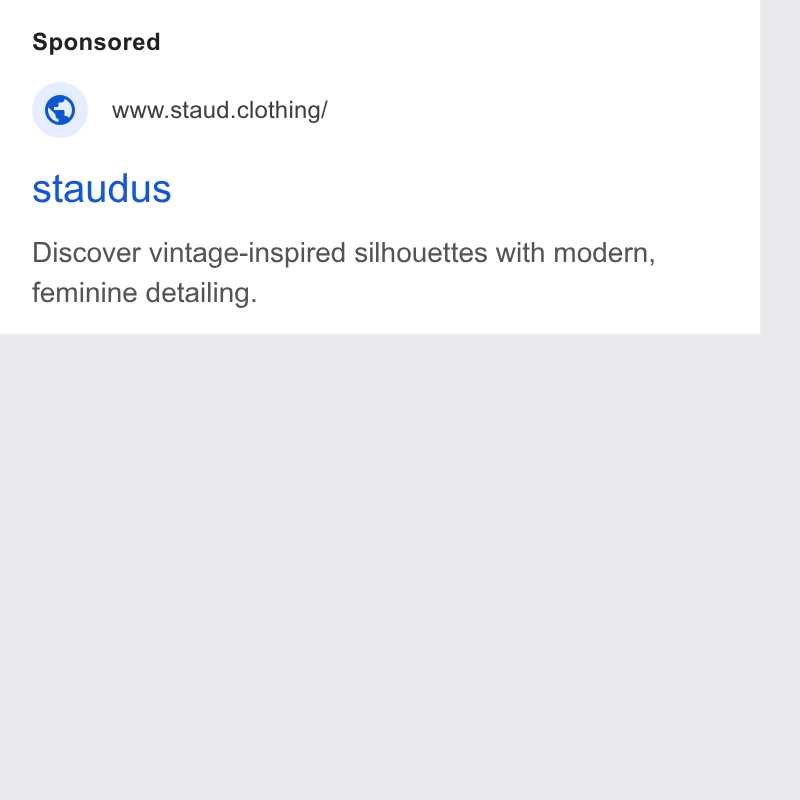Click the word feminine on the second line

coord(85,293)
